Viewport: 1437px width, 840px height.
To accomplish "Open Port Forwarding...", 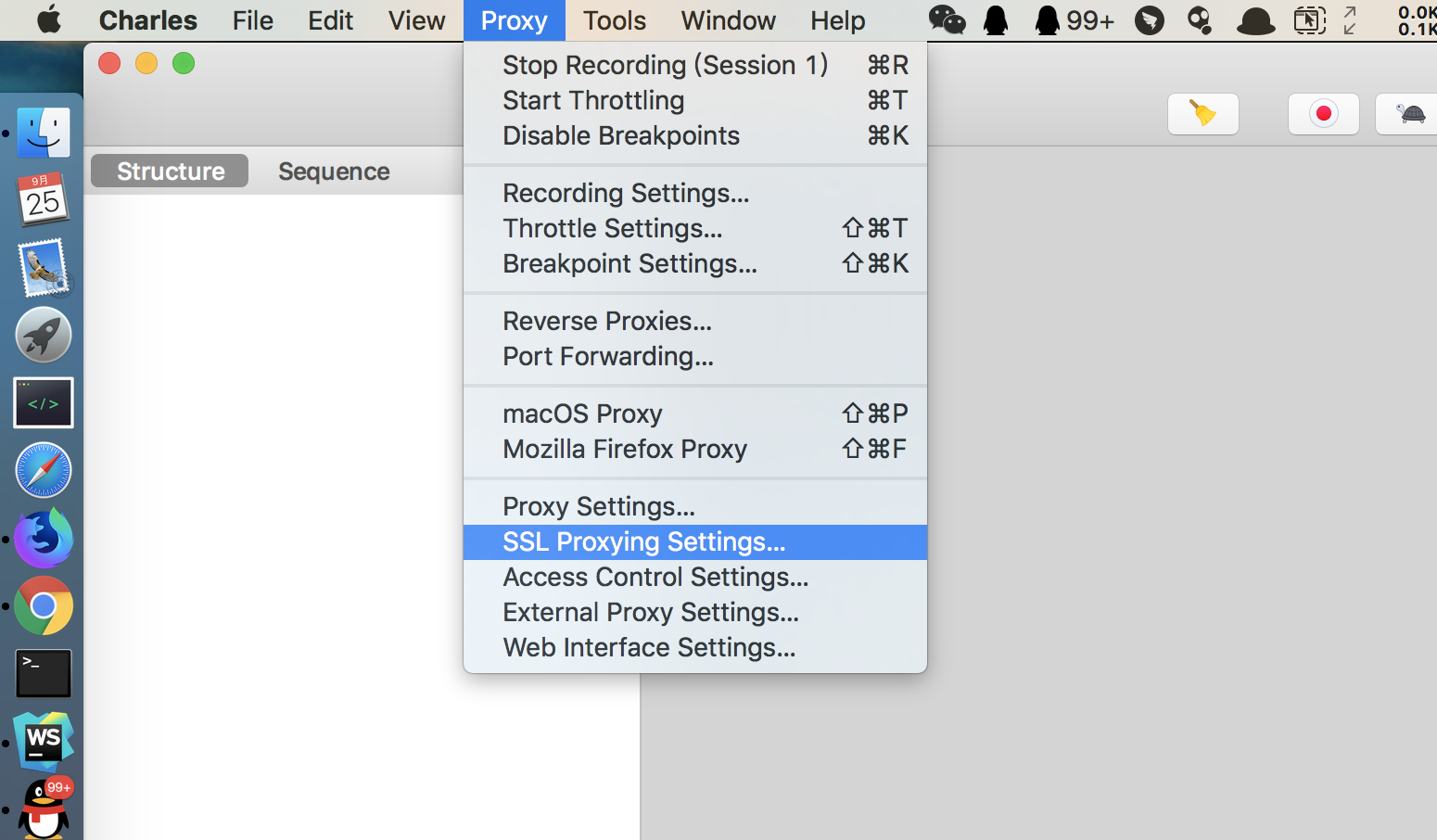I will click(695, 356).
